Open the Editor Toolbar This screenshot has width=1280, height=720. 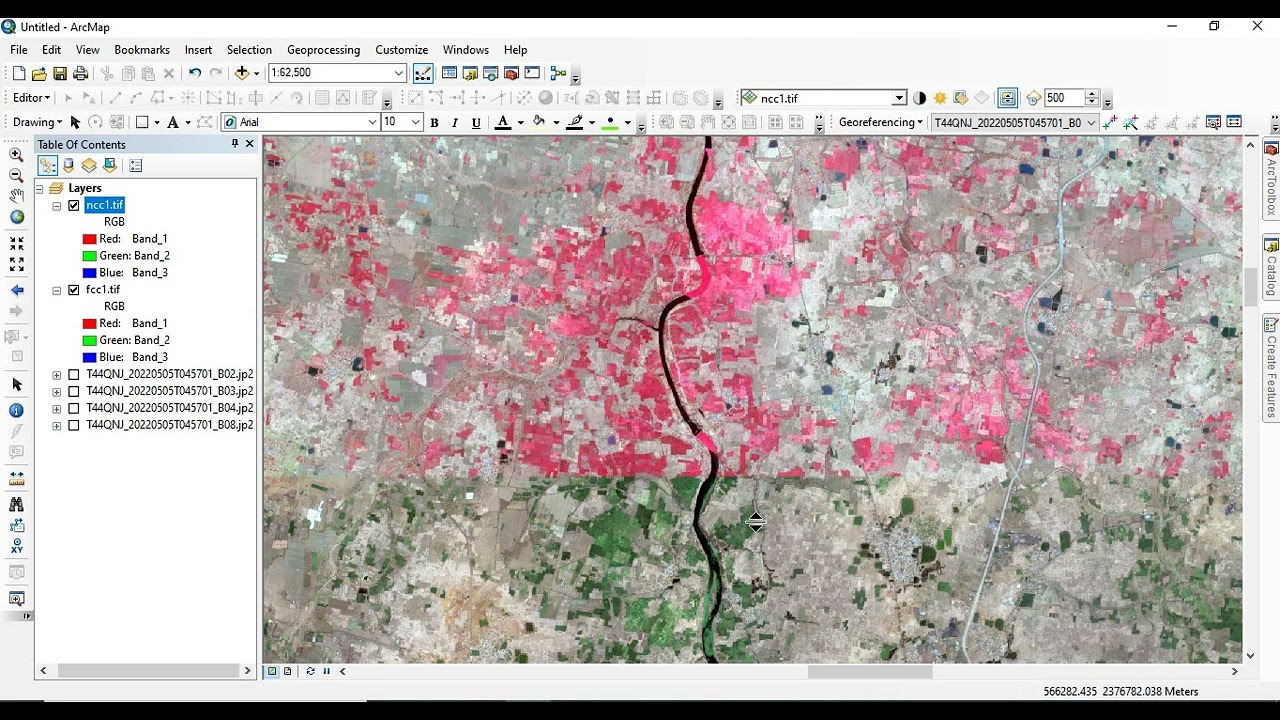pos(423,73)
